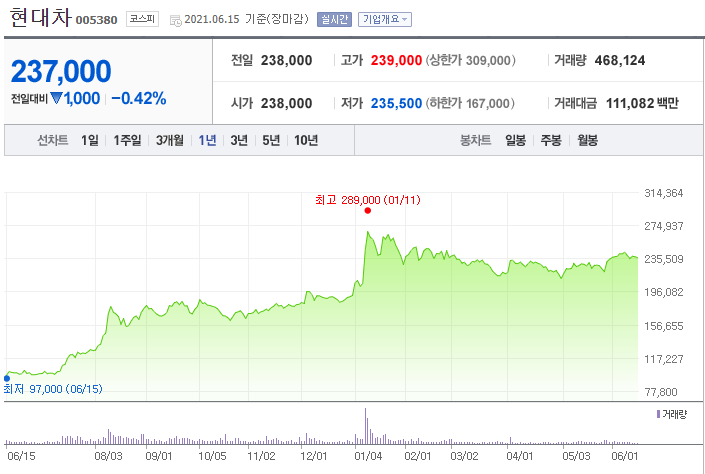705x474 pixels.
Task: Click the 봉차트 section label
Action: 475,140
